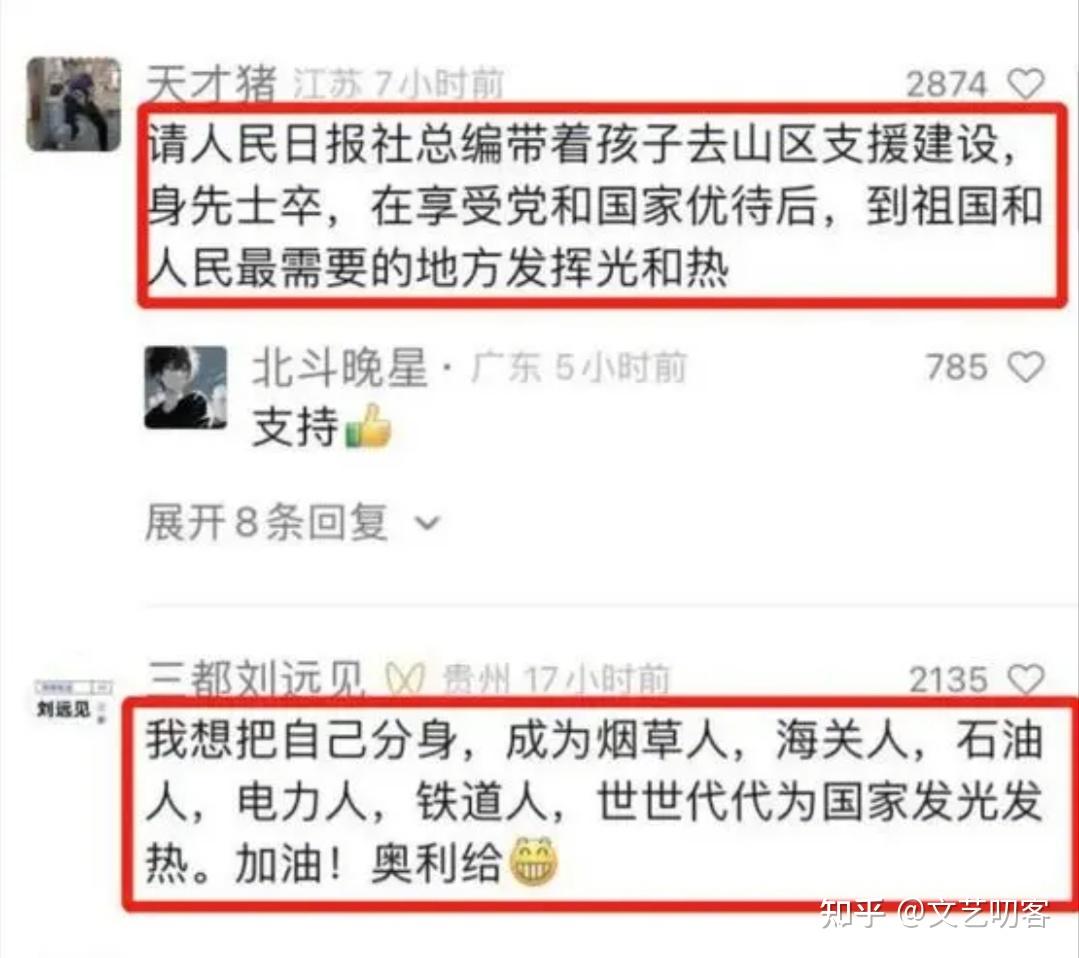
Task: Select comment text starting 请人民日报社总编
Action: point(595,206)
